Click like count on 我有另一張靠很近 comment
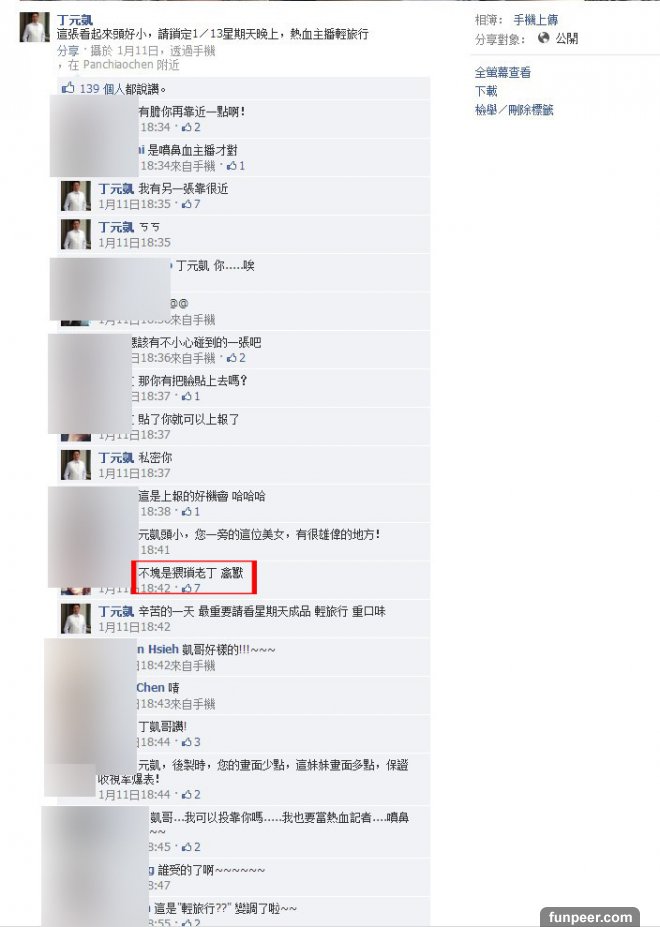660x927 pixels. (197, 204)
